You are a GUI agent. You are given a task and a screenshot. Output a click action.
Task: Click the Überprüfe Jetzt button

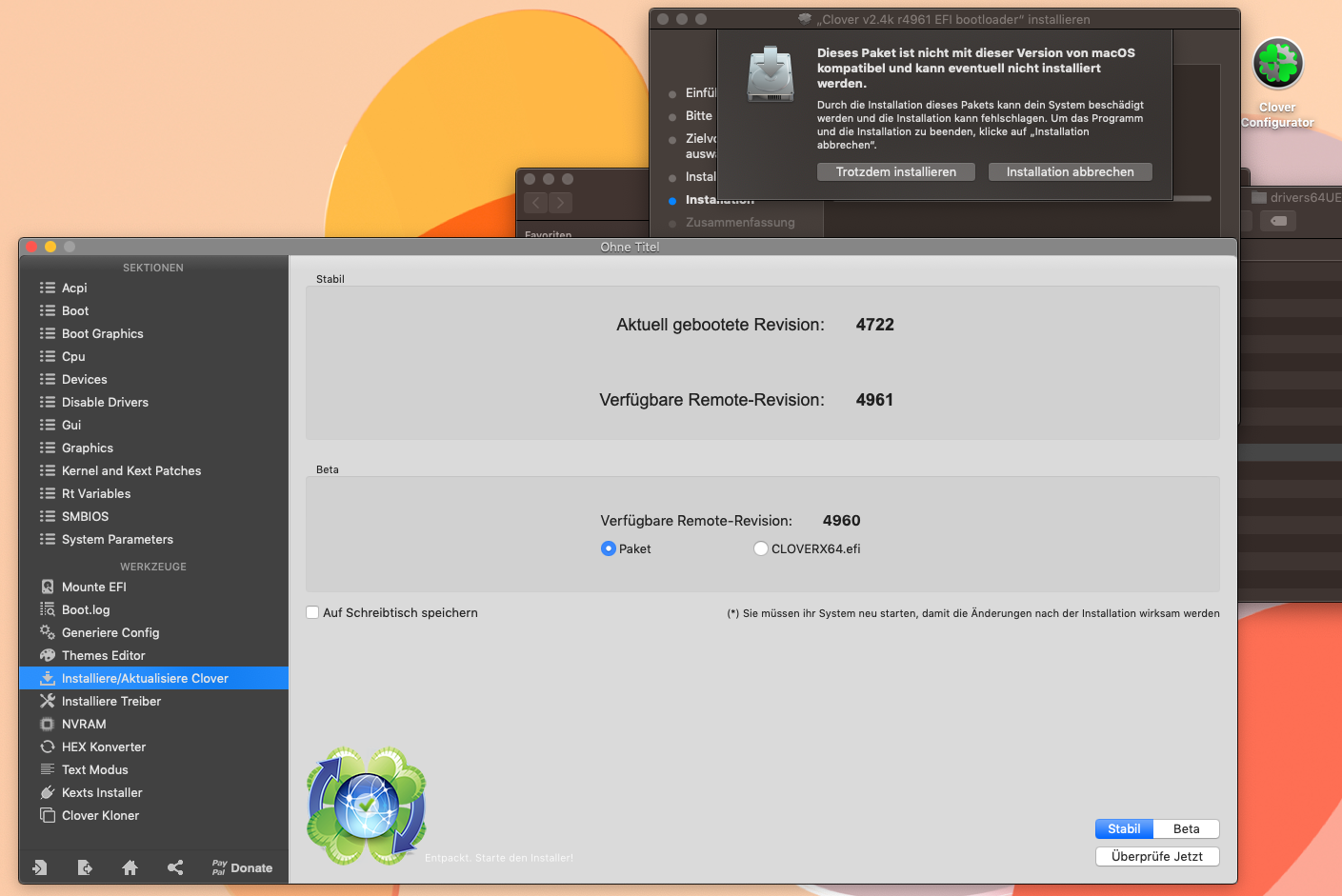click(1157, 856)
